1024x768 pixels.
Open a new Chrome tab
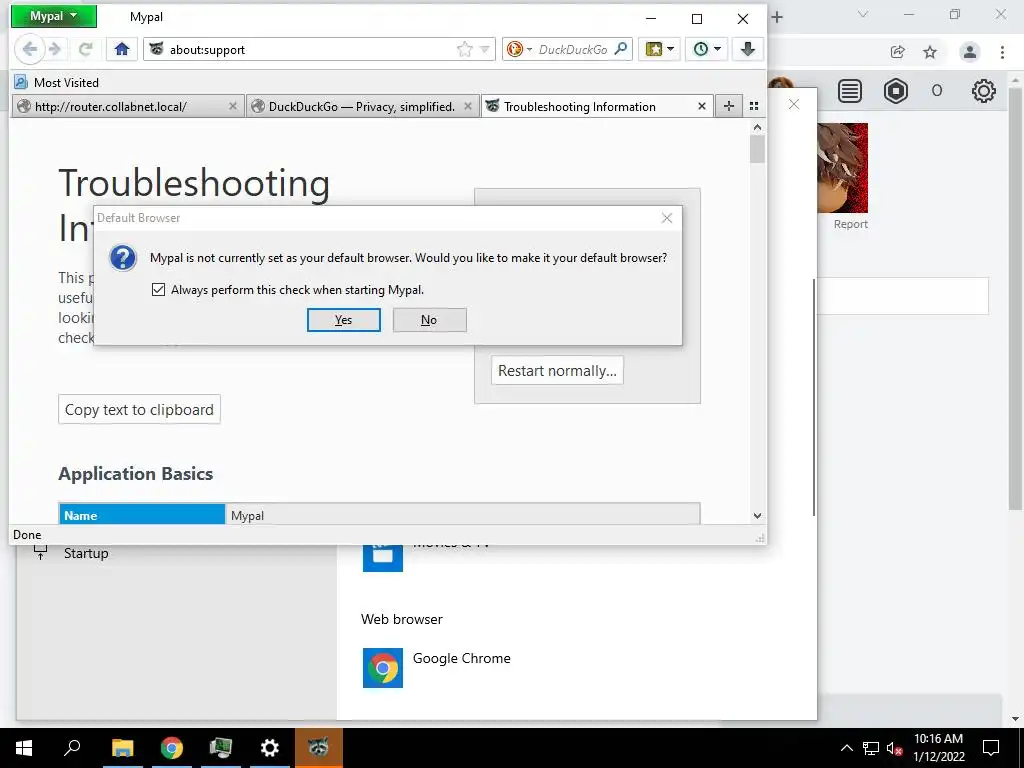point(777,17)
